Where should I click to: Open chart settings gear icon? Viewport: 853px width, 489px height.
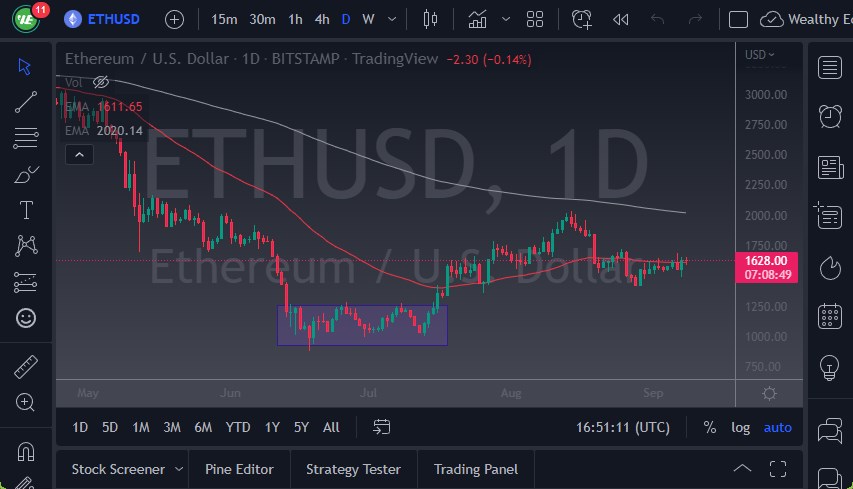tap(769, 394)
